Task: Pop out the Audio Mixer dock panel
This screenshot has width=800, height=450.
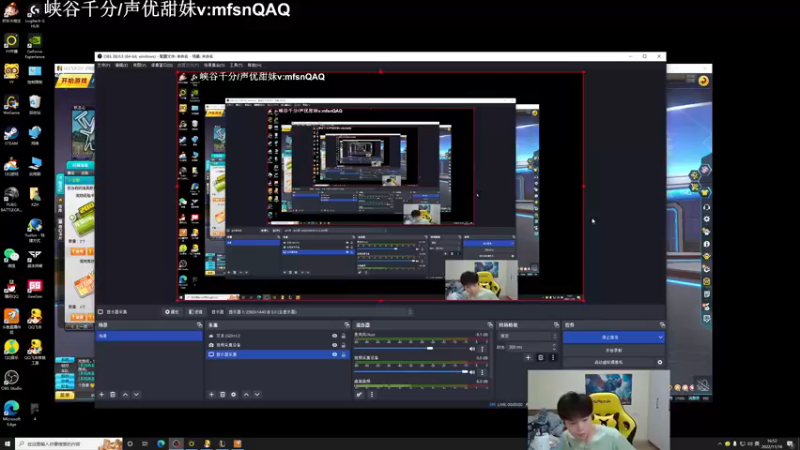Action: click(490, 325)
